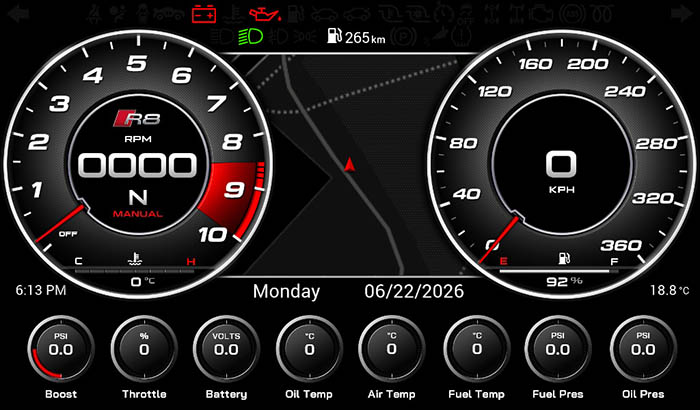Tap the dim airbag warning icon

tap(118, 14)
